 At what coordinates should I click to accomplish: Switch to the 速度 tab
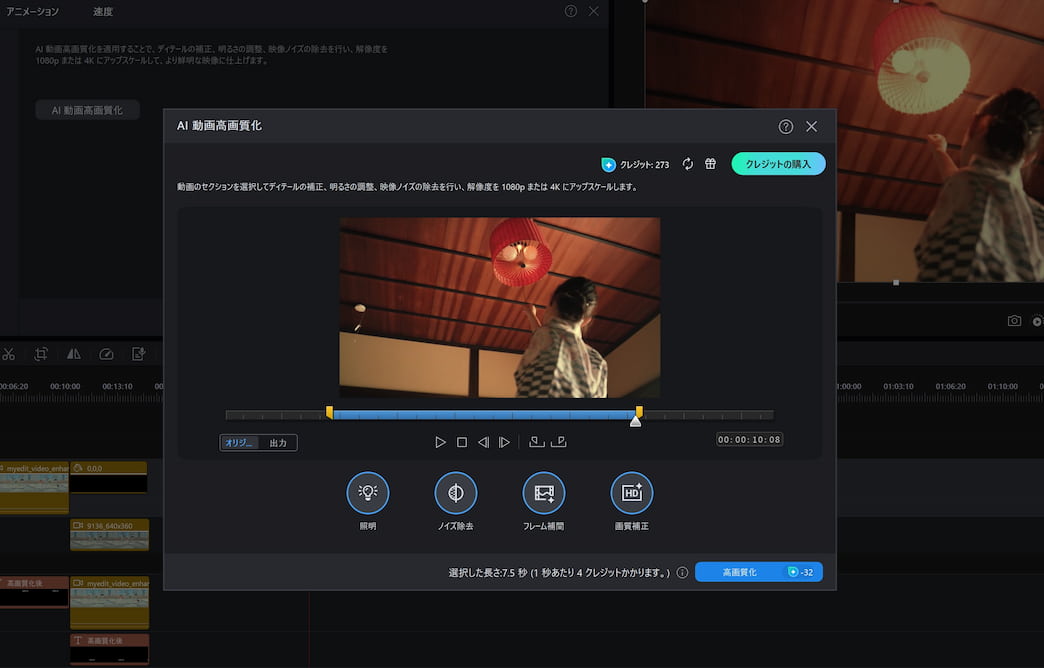point(103,12)
